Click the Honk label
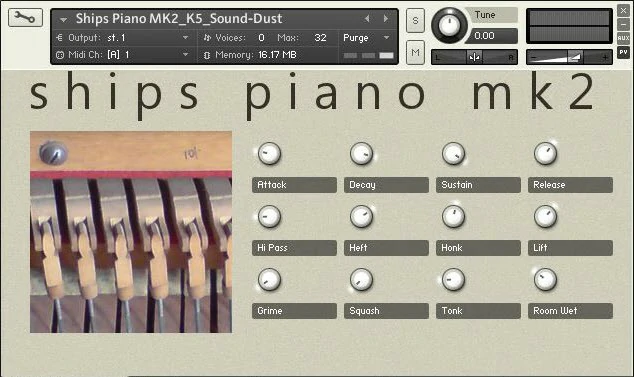The height and width of the screenshot is (377, 634). click(478, 248)
